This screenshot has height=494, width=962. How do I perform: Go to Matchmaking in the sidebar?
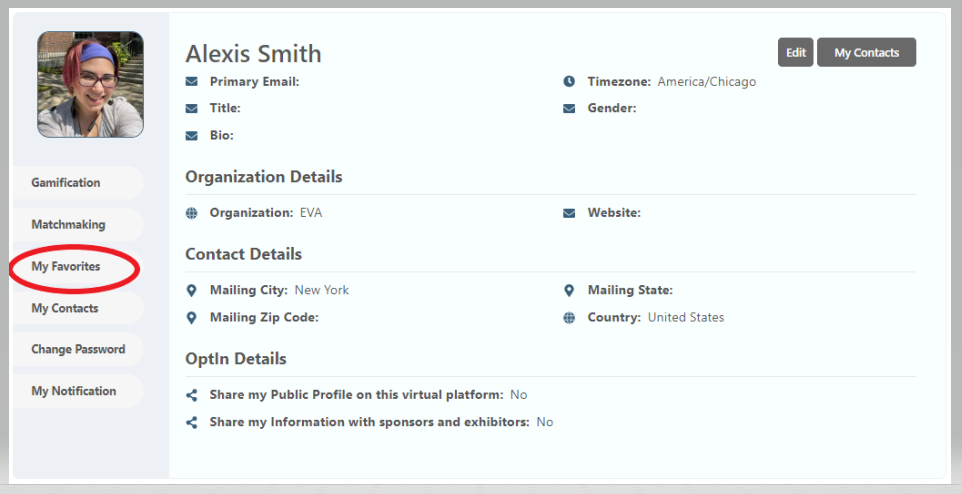pos(68,225)
